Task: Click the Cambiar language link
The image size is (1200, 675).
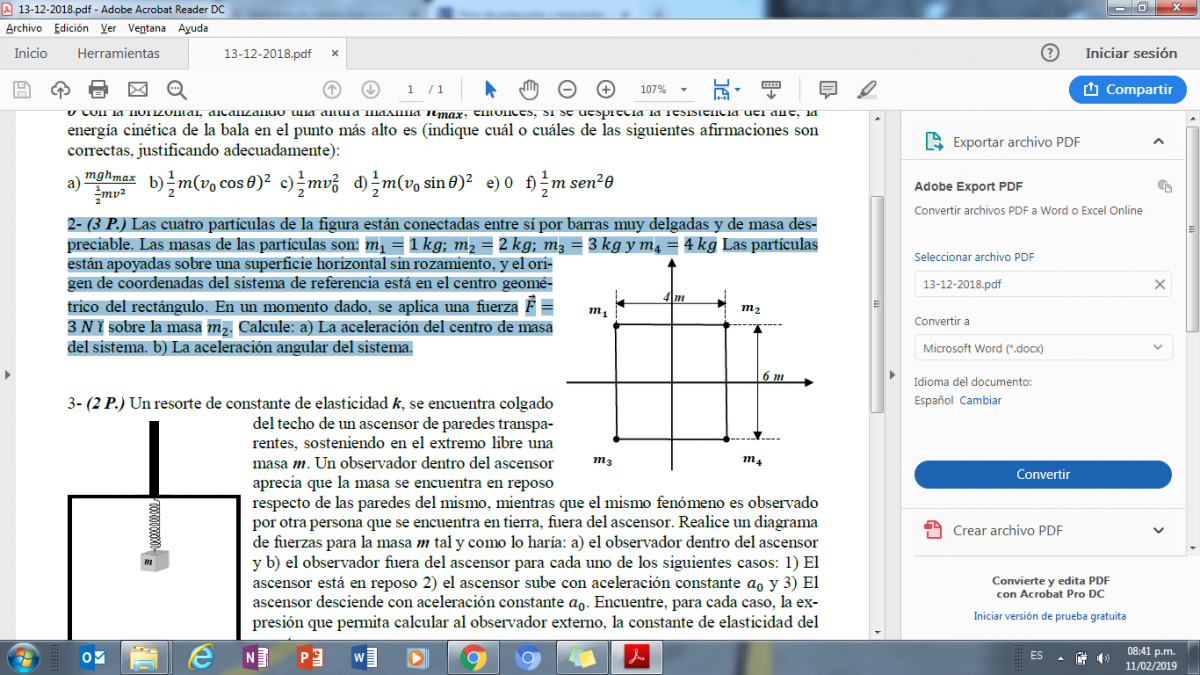Action: click(980, 400)
